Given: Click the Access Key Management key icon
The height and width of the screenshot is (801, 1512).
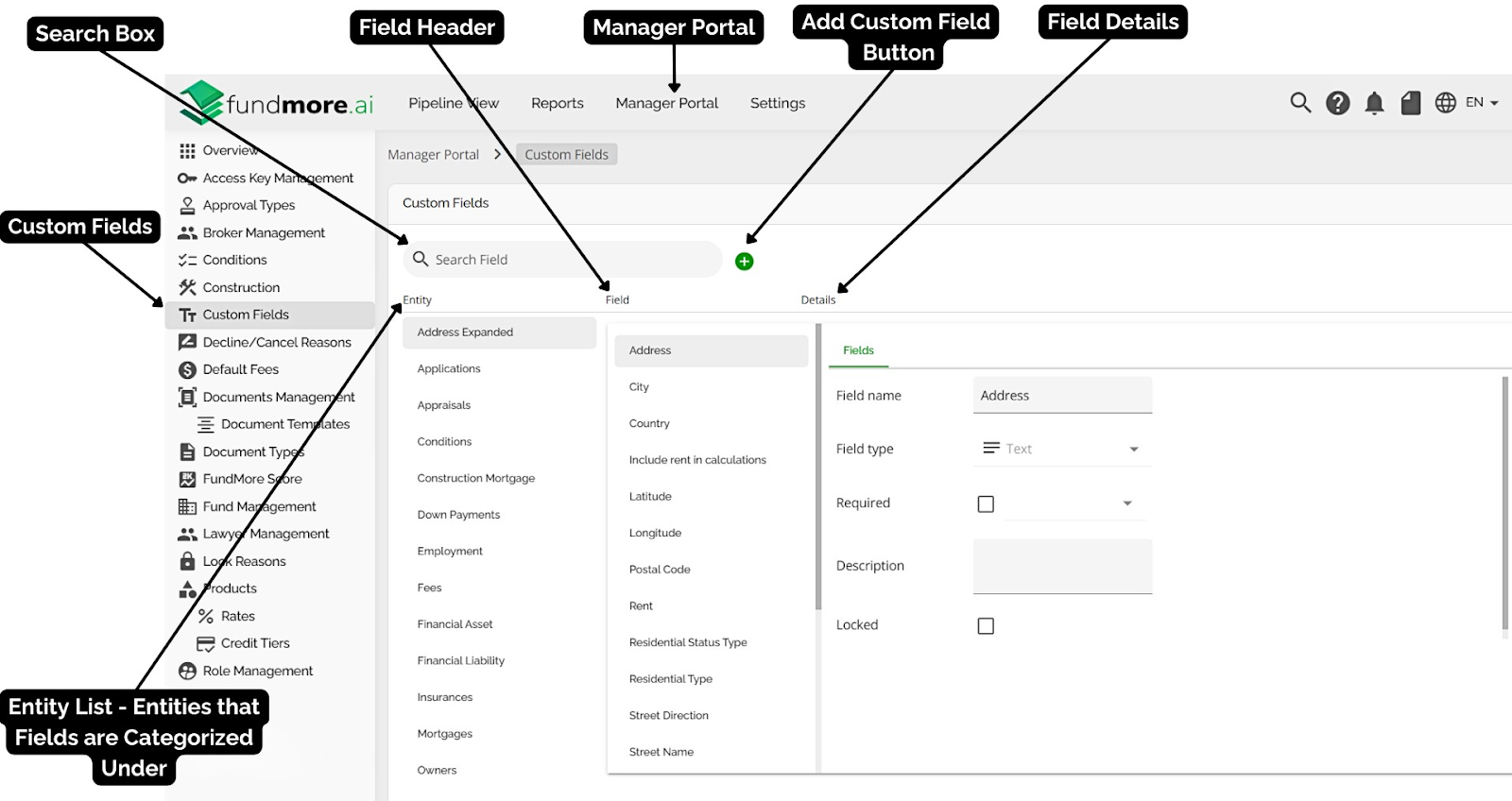Looking at the screenshot, I should [187, 179].
